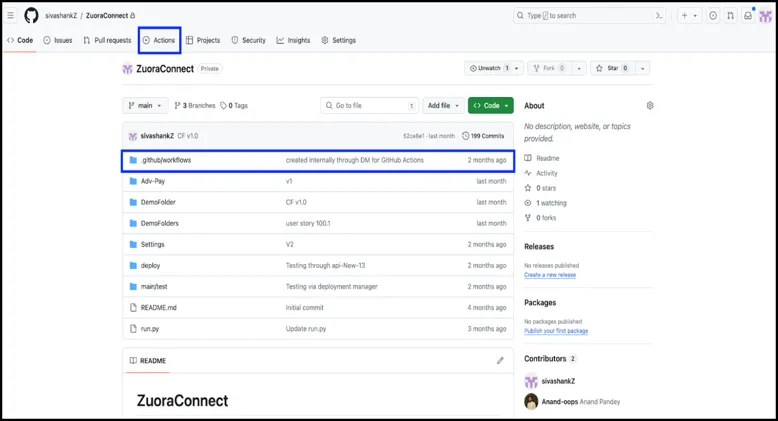This screenshot has width=778, height=421.
Task: Switch to the Pull requests tab
Action: click(x=107, y=40)
